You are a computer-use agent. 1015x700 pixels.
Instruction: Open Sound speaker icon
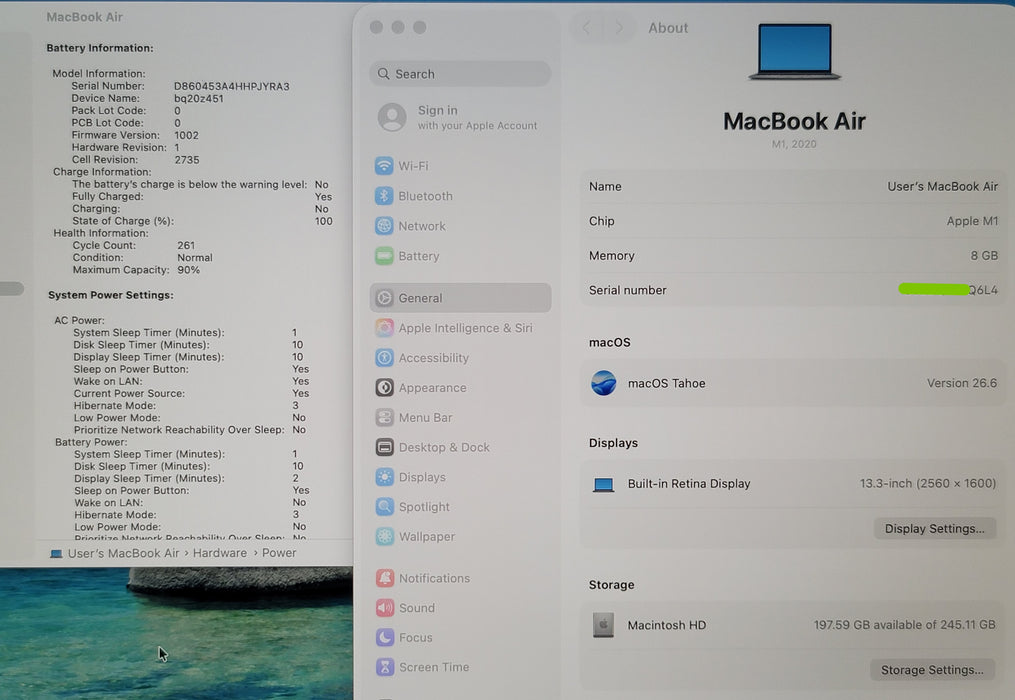[x=385, y=607]
